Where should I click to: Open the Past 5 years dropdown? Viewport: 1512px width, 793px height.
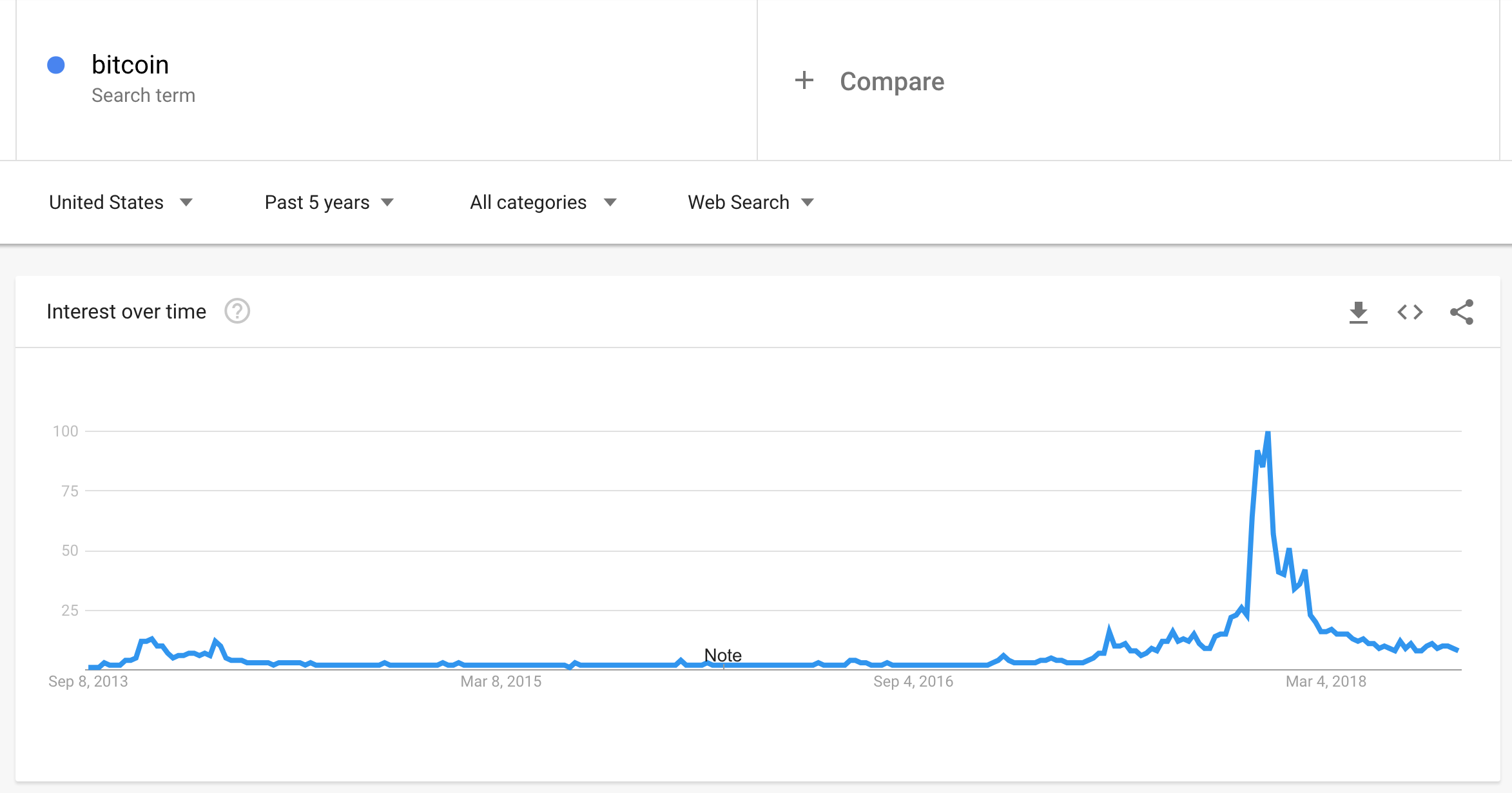pyautogui.click(x=329, y=202)
